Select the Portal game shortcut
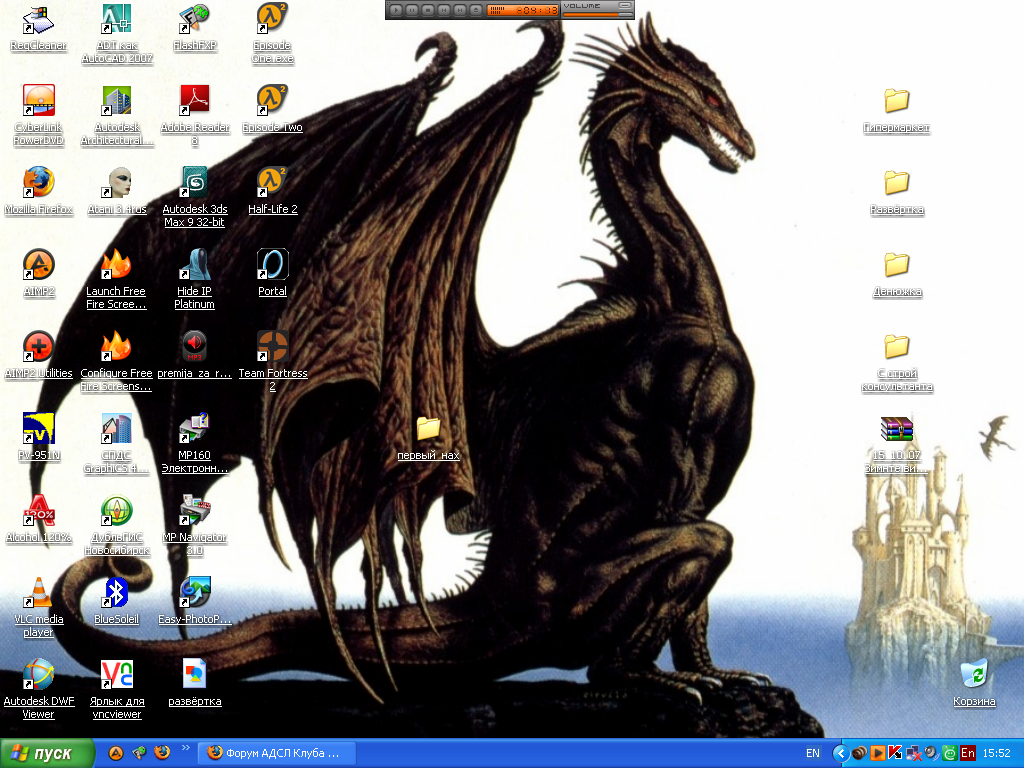 point(272,265)
